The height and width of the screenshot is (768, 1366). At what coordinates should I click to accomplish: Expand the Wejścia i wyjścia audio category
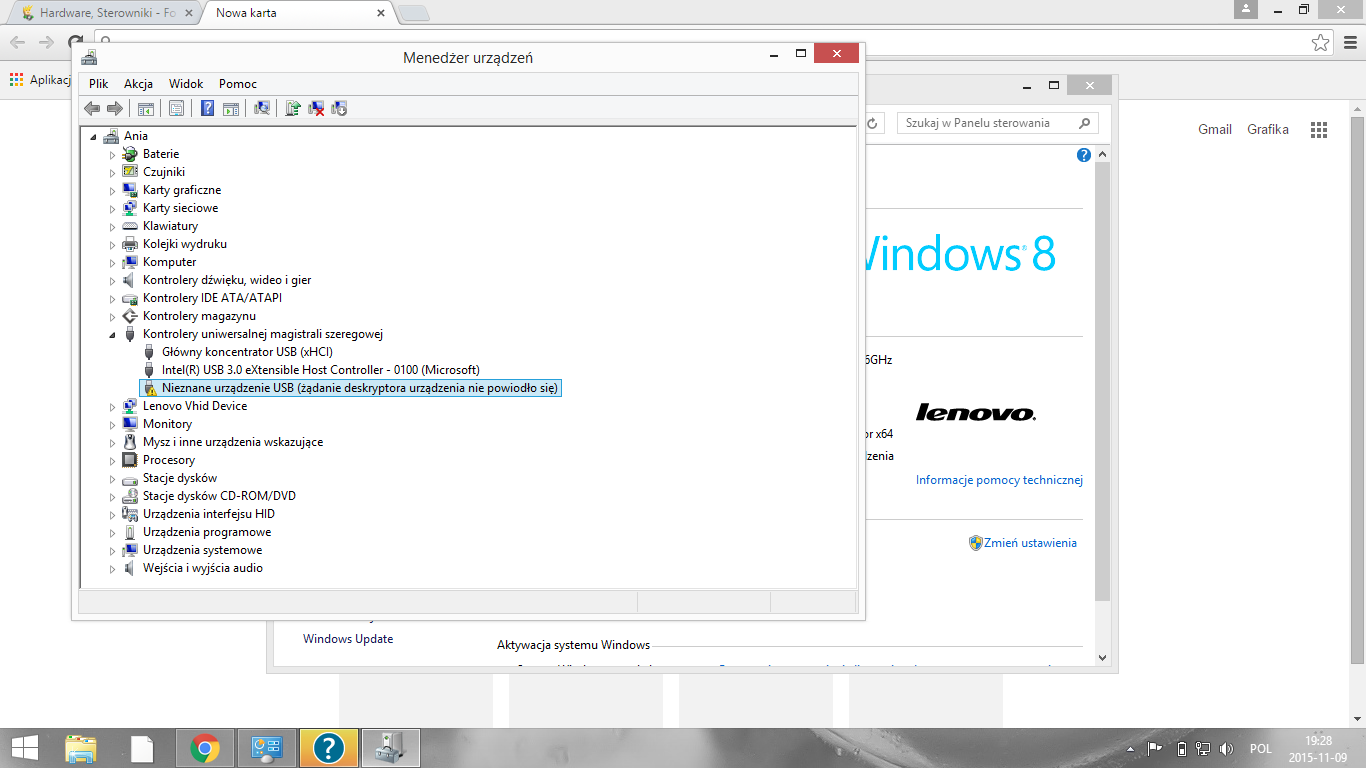(x=113, y=569)
